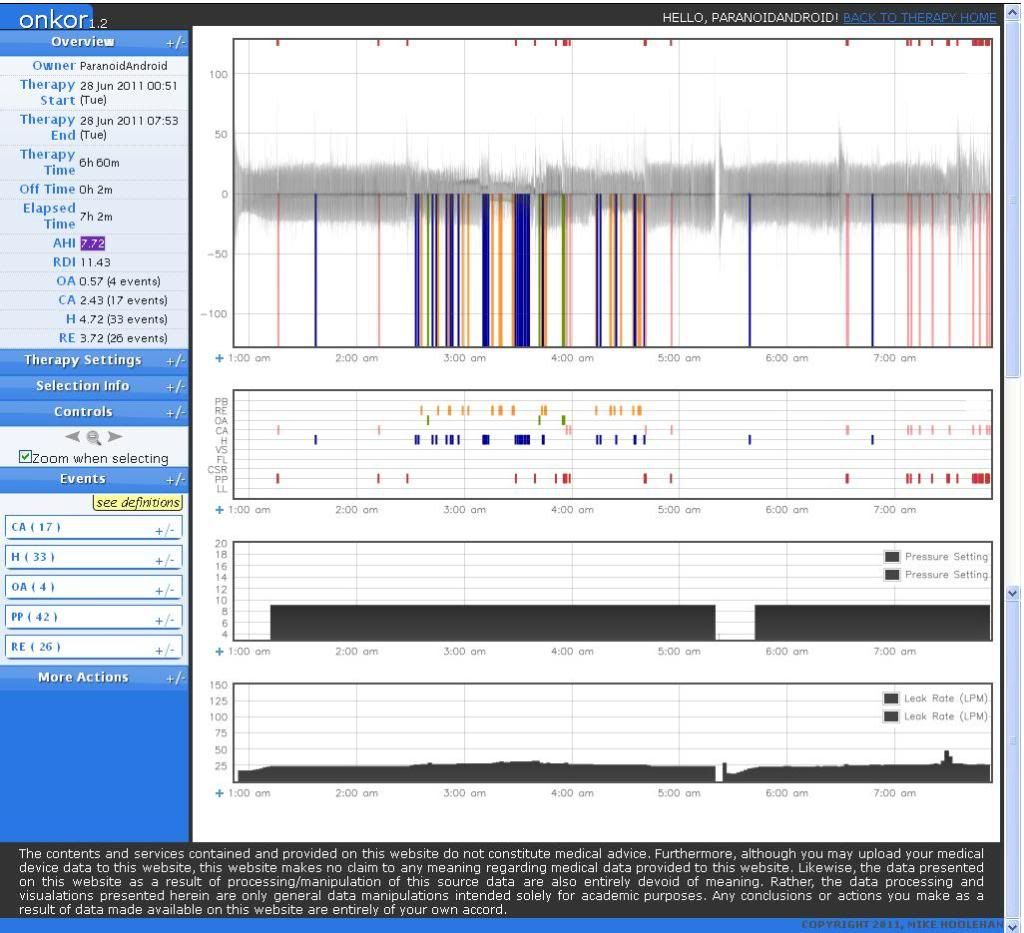
Task: Click the Therapy Time value 6h 60m
Action: click(99, 163)
